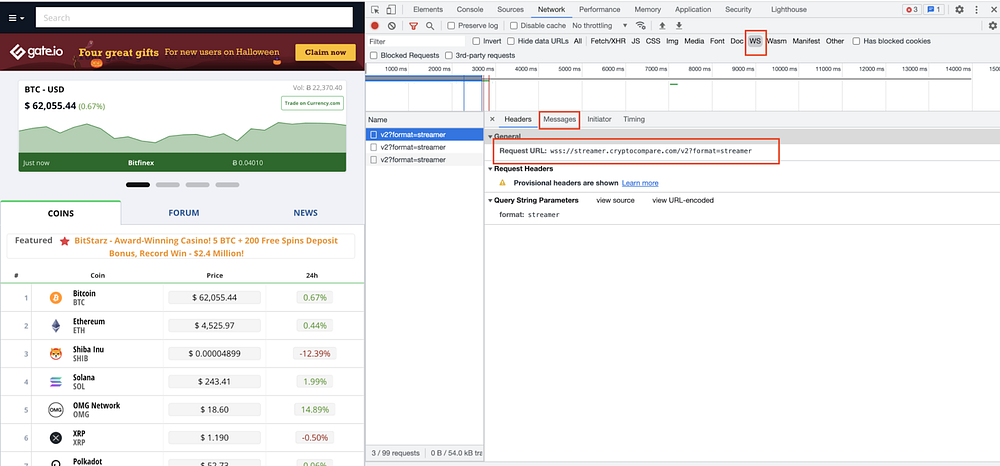
Task: Toggle the network filter funnel icon
Action: [413, 25]
